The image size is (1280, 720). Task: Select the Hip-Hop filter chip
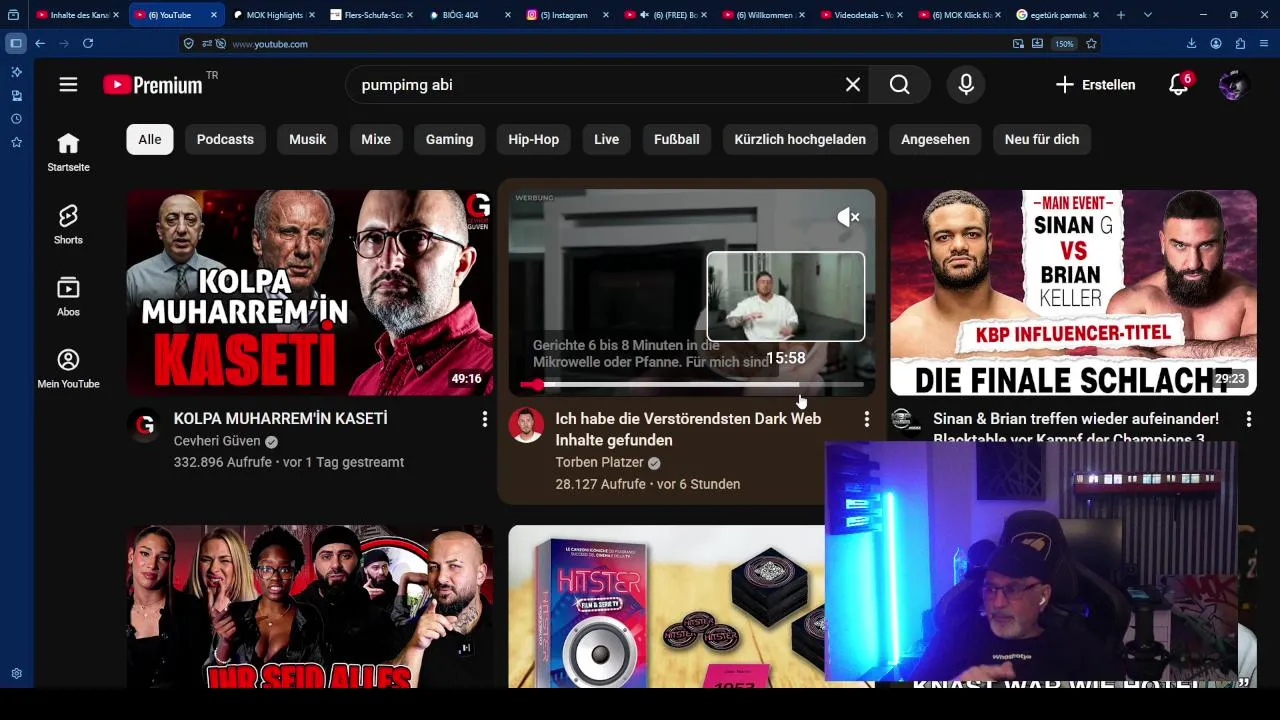pyautogui.click(x=533, y=139)
